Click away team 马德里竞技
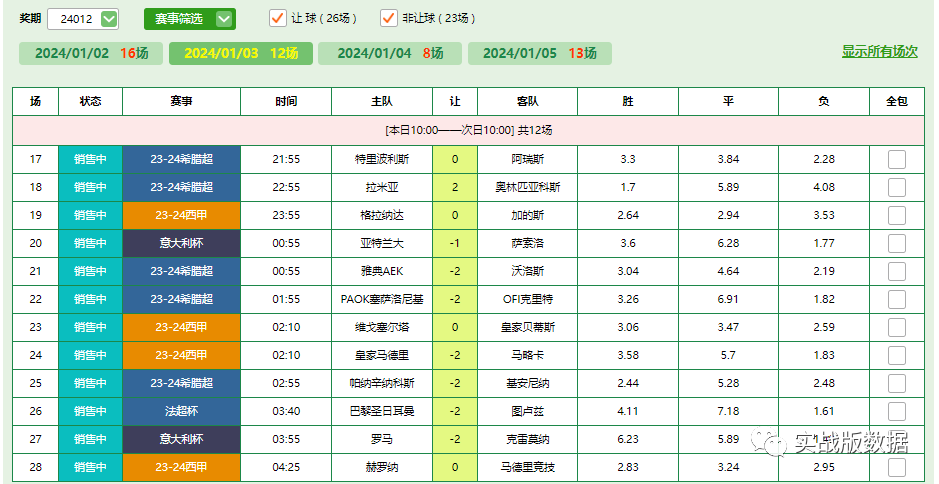Image resolution: width=939 pixels, height=484 pixels. 528,467
